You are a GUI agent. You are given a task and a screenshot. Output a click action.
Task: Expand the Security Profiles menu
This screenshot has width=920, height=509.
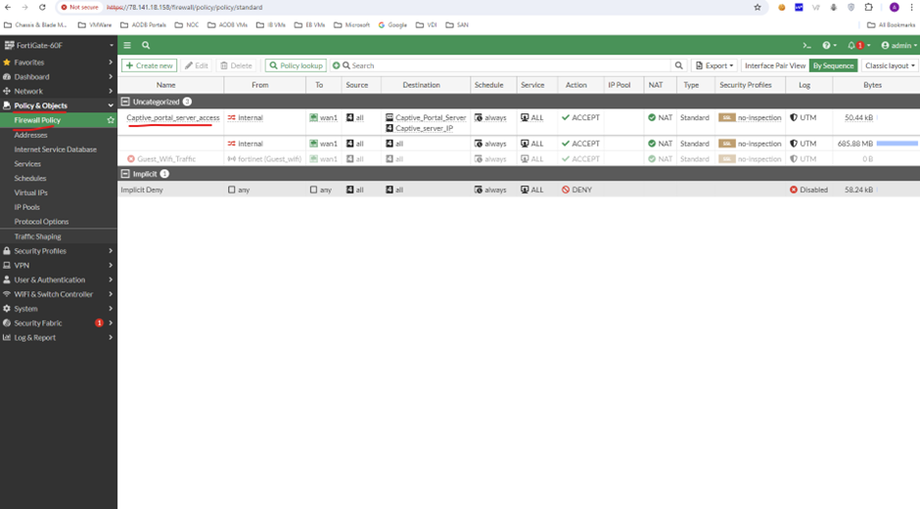[58, 251]
